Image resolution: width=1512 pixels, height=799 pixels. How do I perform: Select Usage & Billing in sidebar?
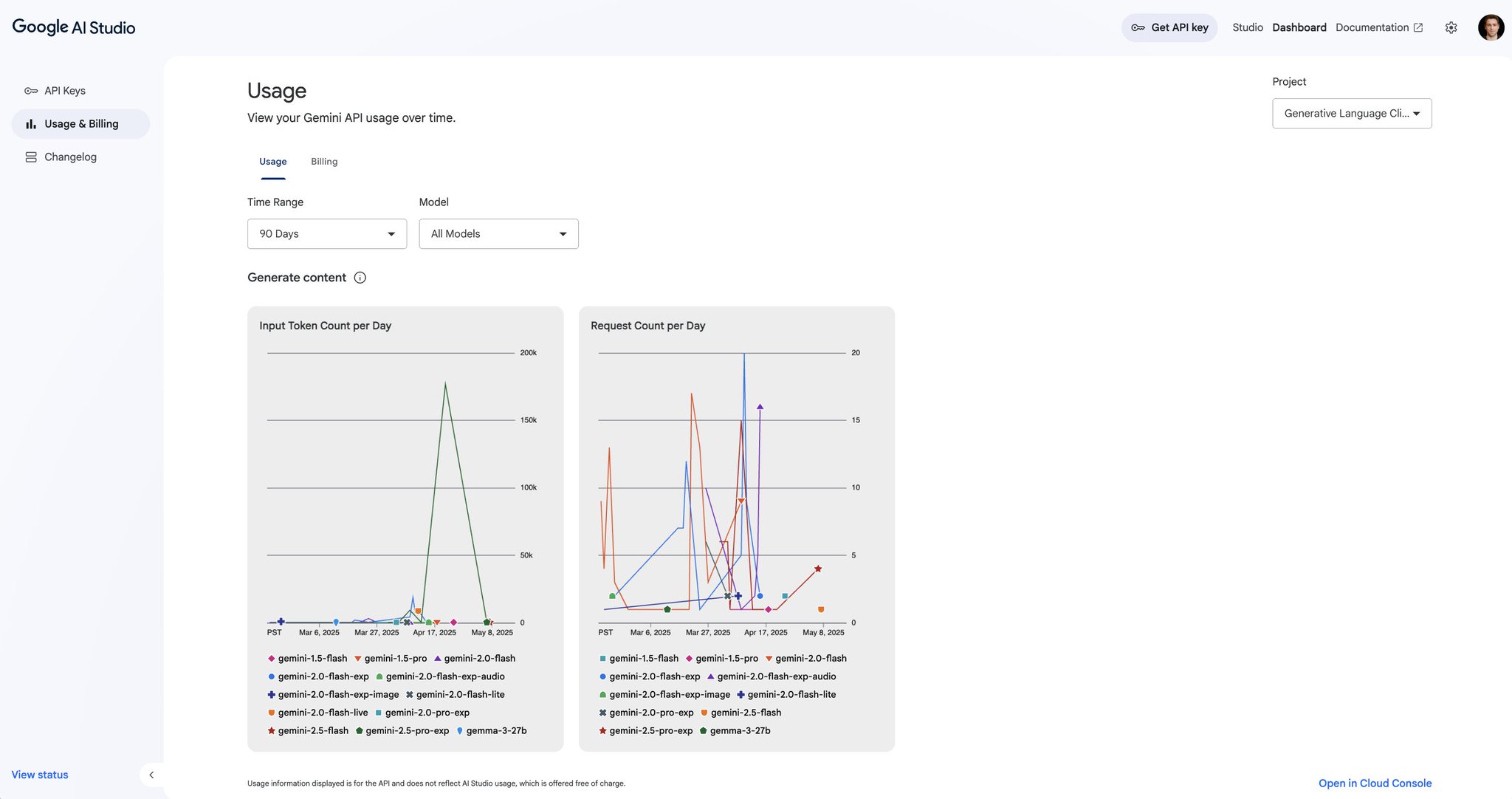(x=81, y=124)
